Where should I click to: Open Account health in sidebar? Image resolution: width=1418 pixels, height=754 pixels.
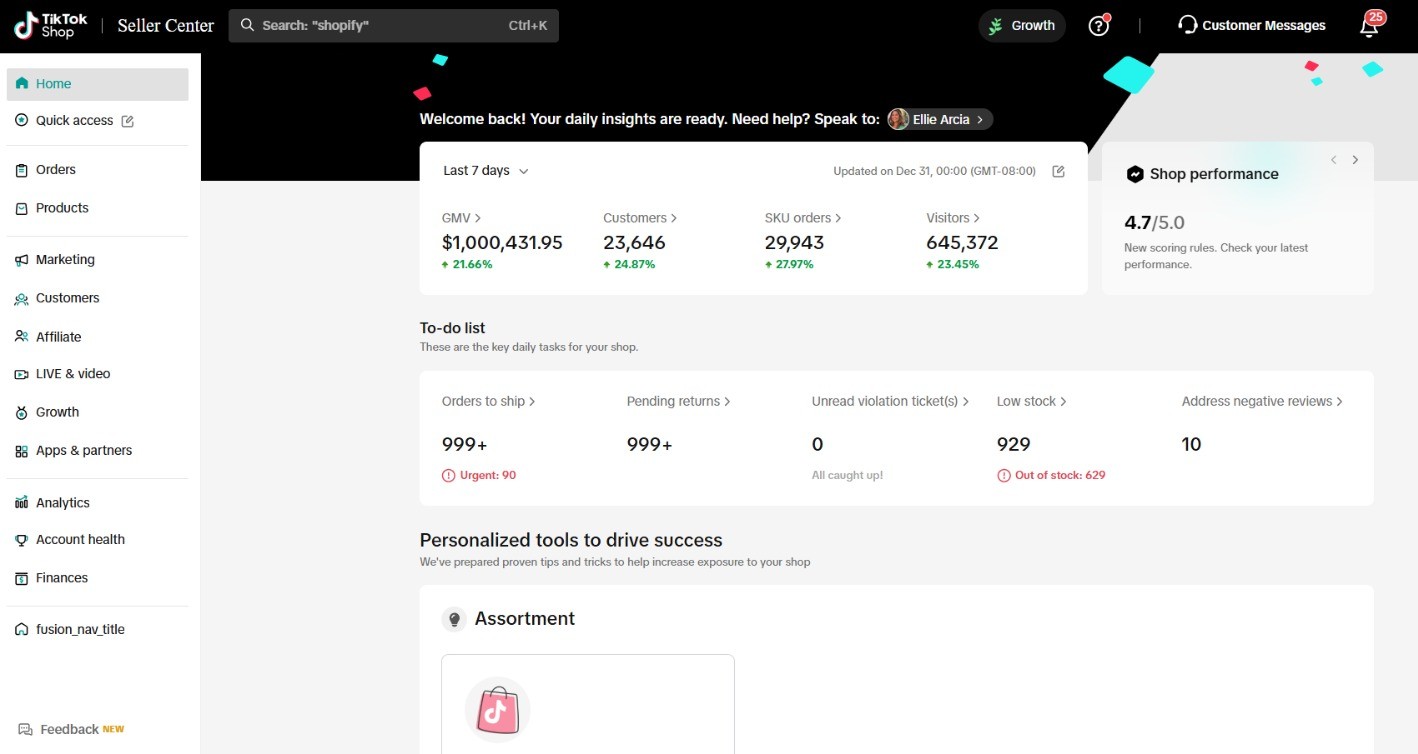point(80,540)
